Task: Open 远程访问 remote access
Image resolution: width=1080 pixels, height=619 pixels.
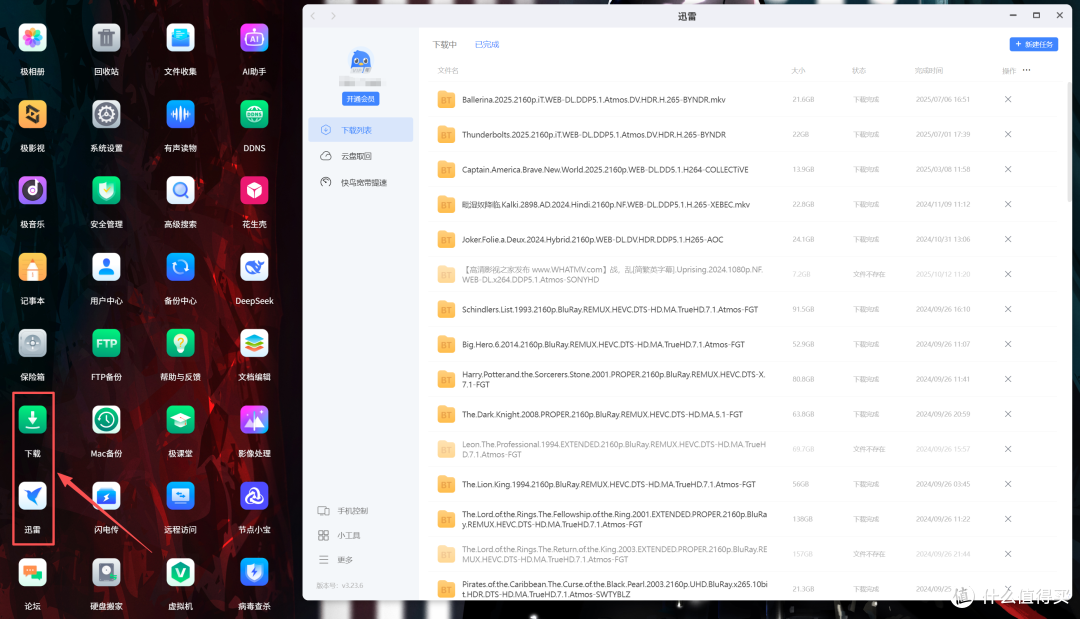Action: 180,497
